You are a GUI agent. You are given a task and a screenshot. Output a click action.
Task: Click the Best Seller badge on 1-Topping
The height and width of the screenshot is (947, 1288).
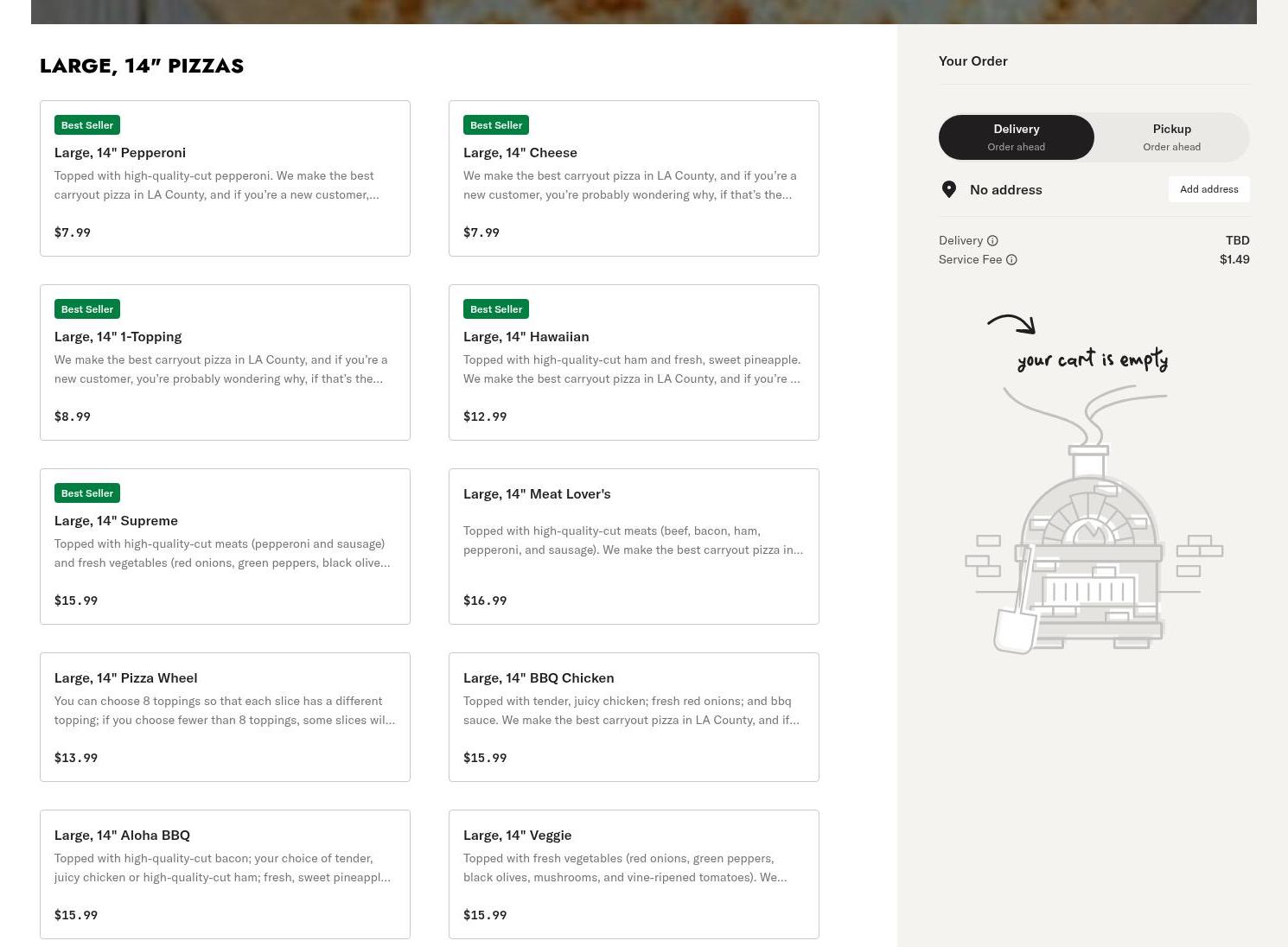(x=87, y=309)
